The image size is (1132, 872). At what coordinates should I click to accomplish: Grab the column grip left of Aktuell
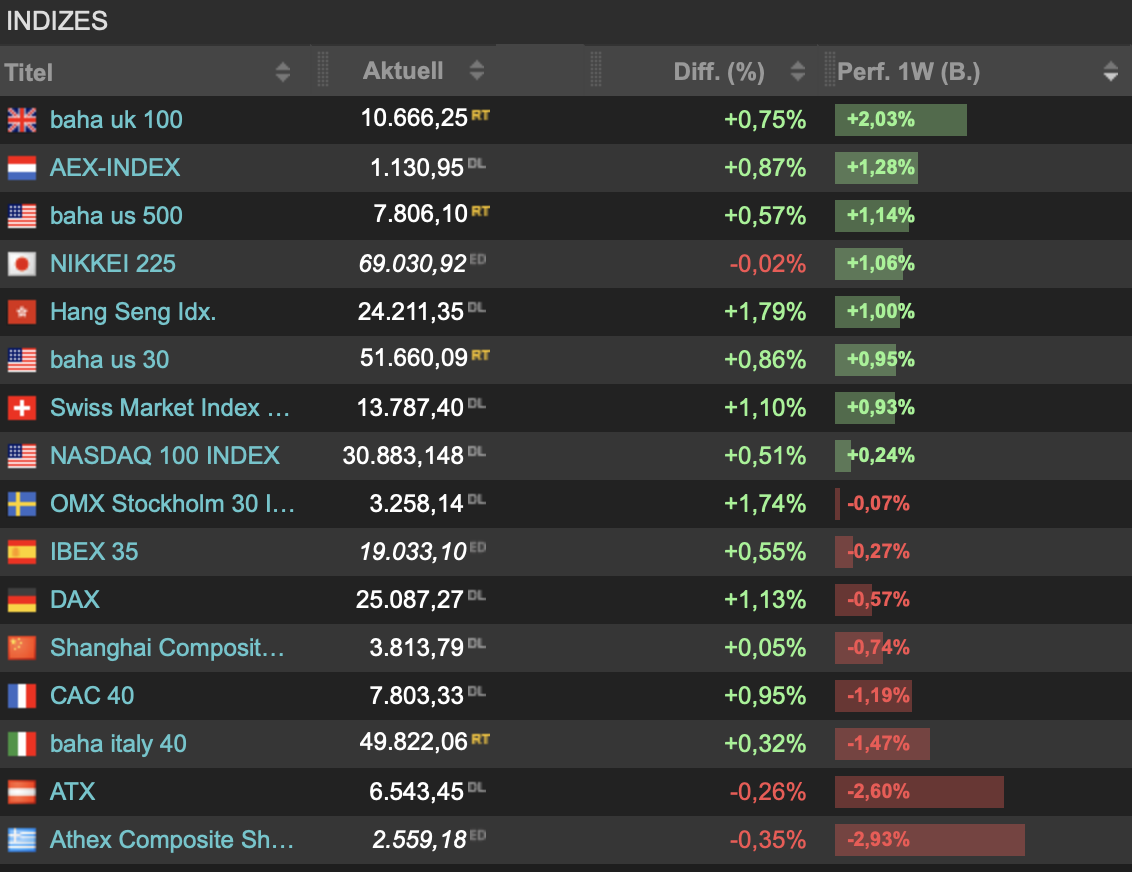pos(323,70)
